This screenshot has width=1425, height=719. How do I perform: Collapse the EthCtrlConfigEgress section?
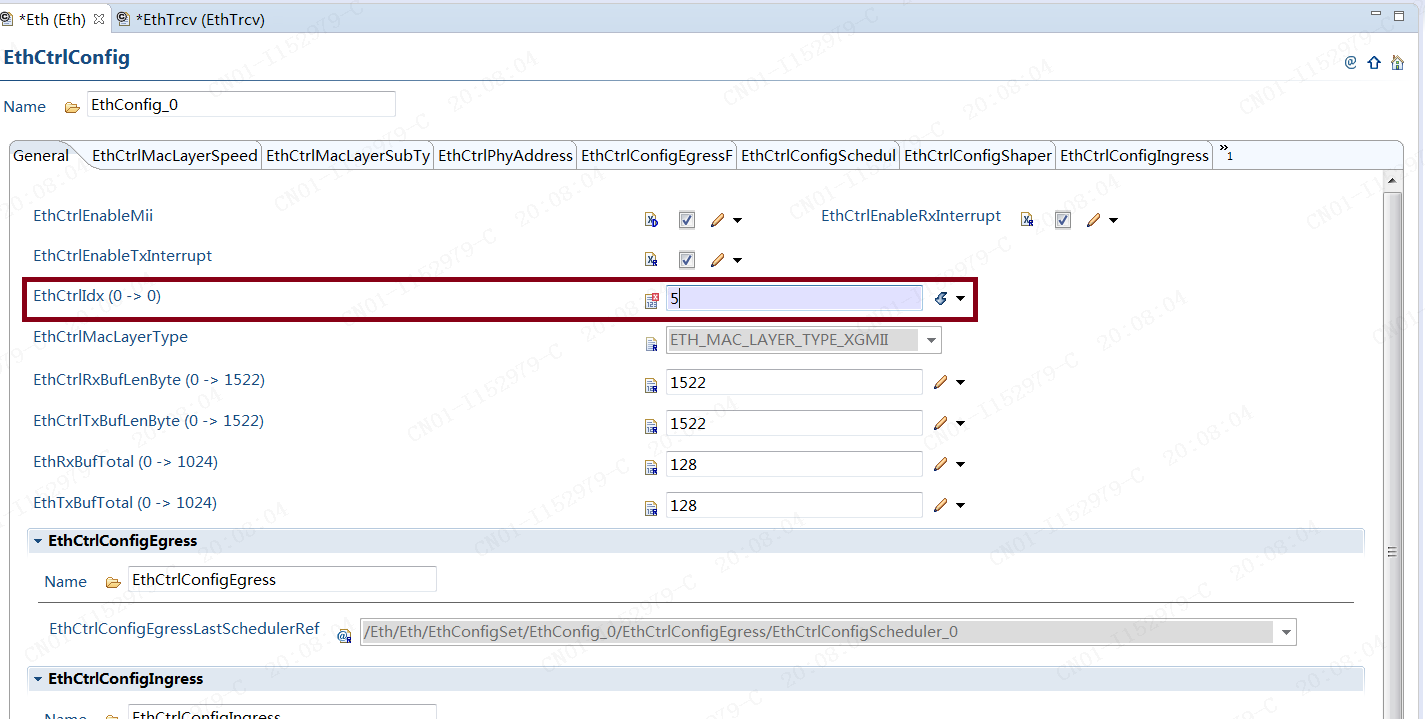tap(38, 541)
